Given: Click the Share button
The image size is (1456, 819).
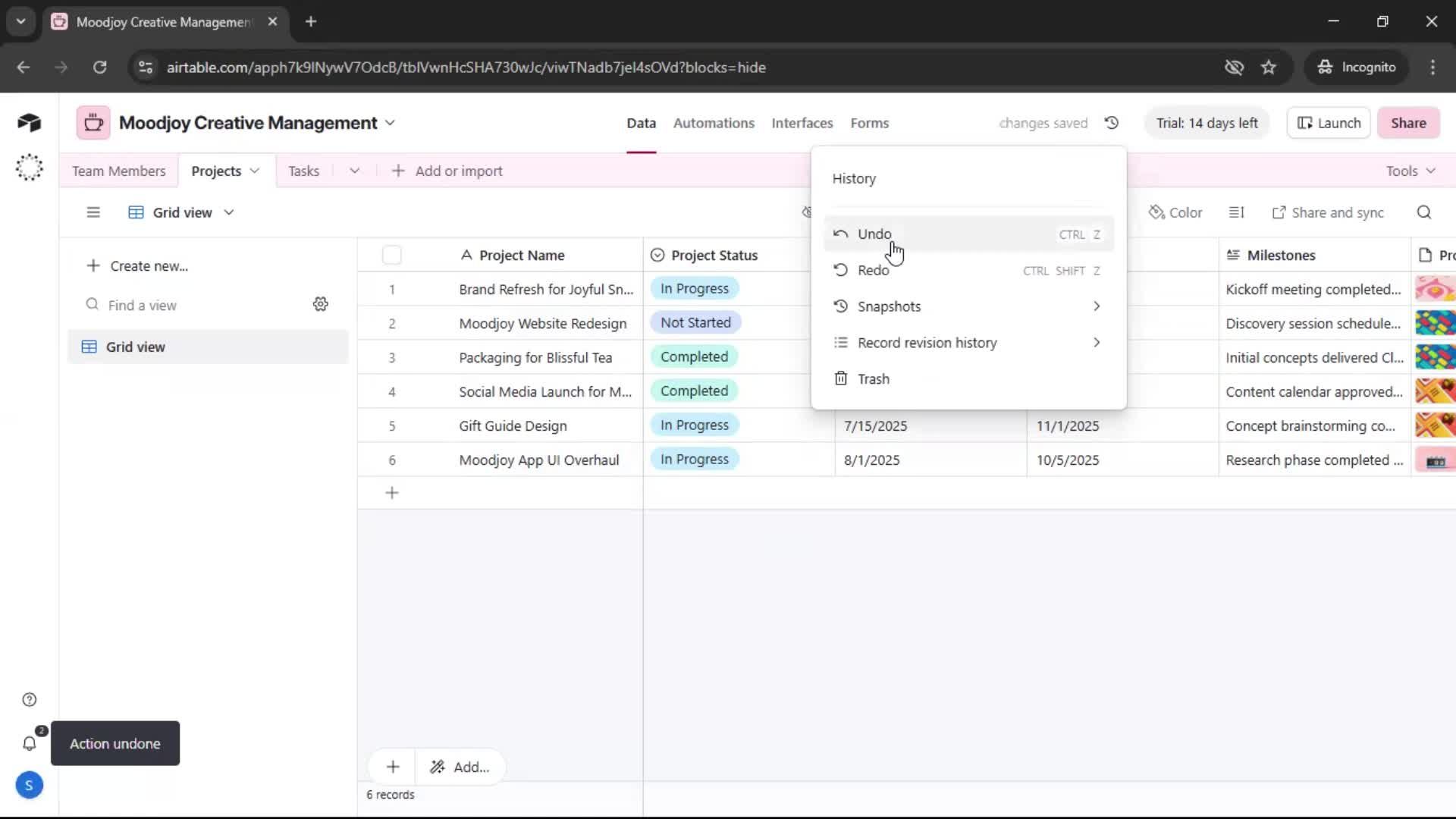Looking at the screenshot, I should (x=1408, y=123).
